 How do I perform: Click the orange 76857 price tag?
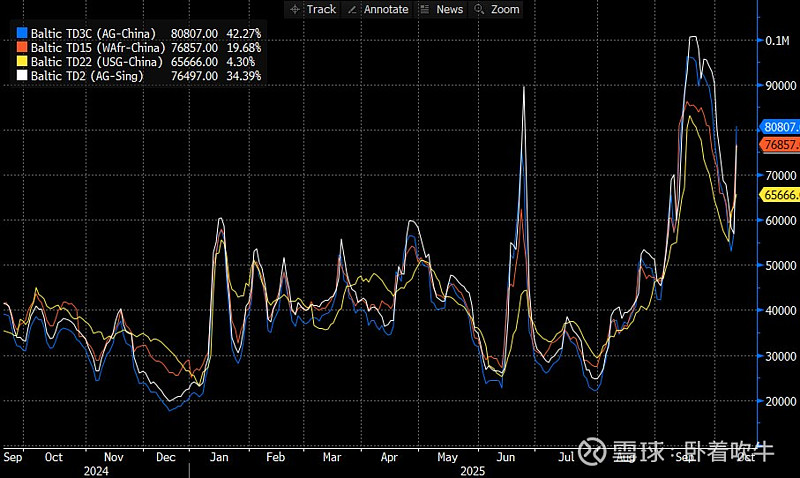780,144
